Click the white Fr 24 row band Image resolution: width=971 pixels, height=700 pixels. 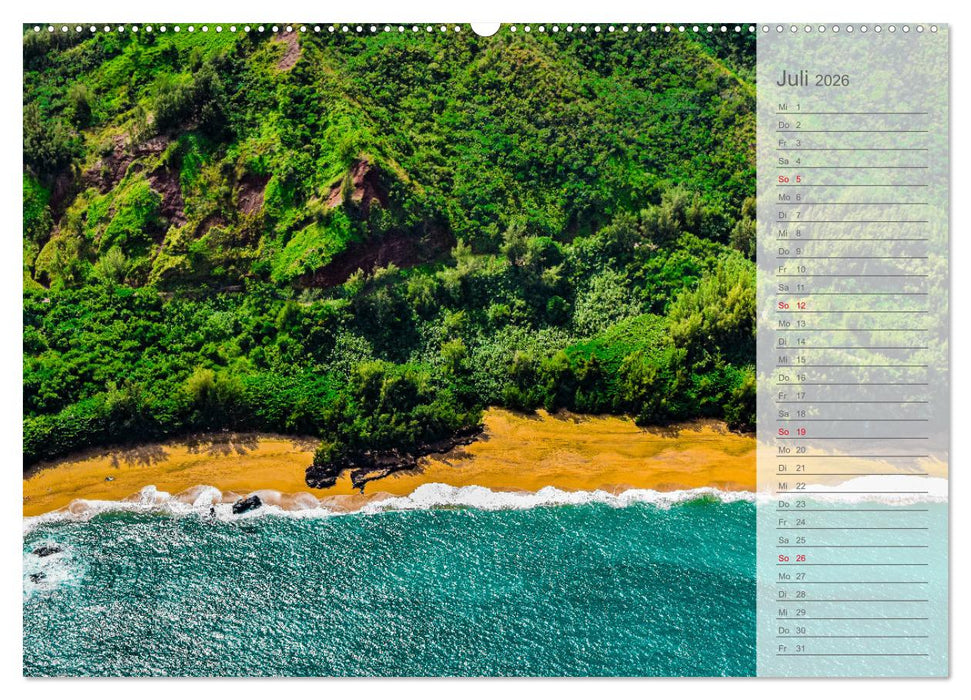(x=850, y=524)
